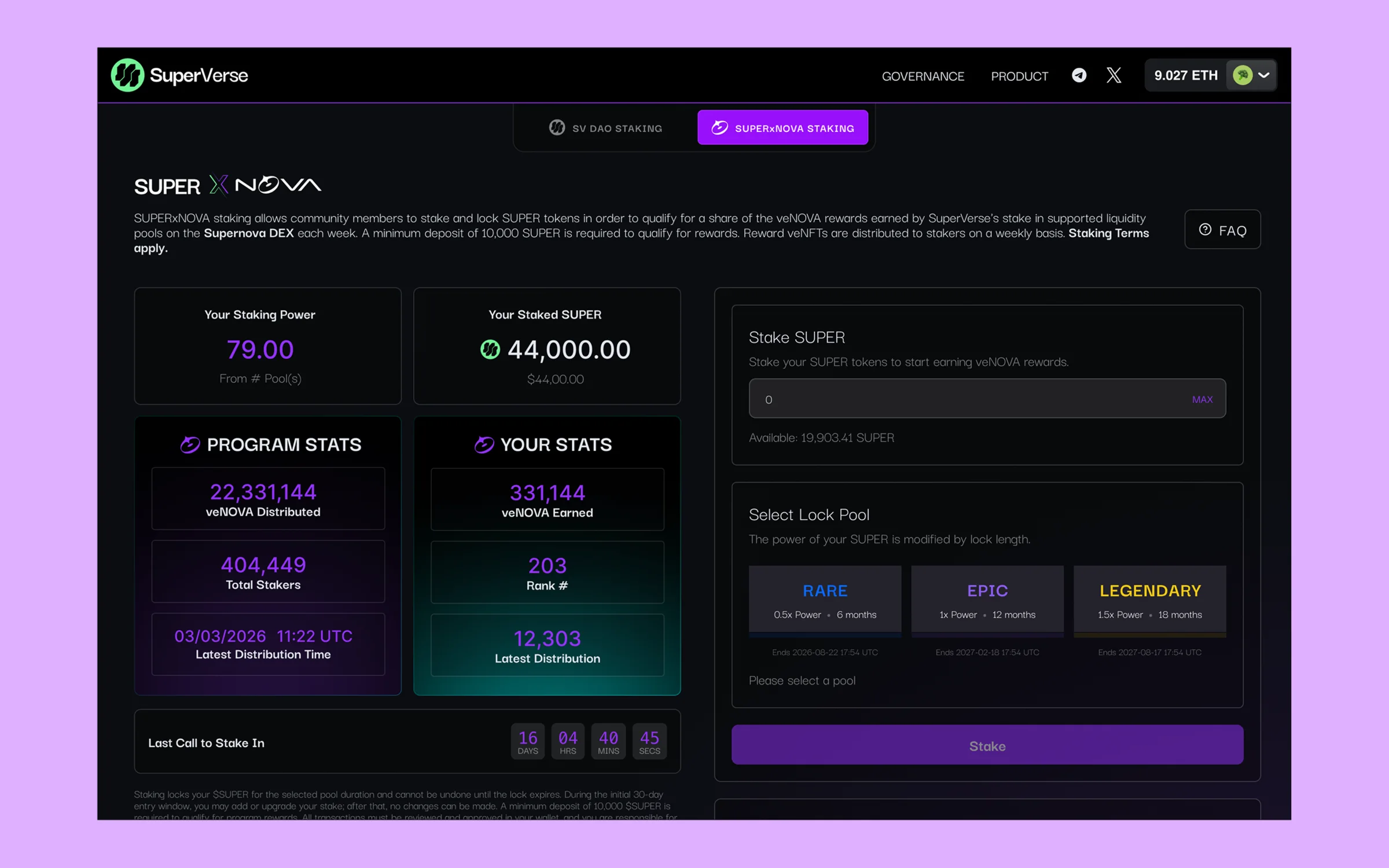Image resolution: width=1389 pixels, height=868 pixels.
Task: Click the SUPER X NOVA heading logo
Action: (x=227, y=186)
